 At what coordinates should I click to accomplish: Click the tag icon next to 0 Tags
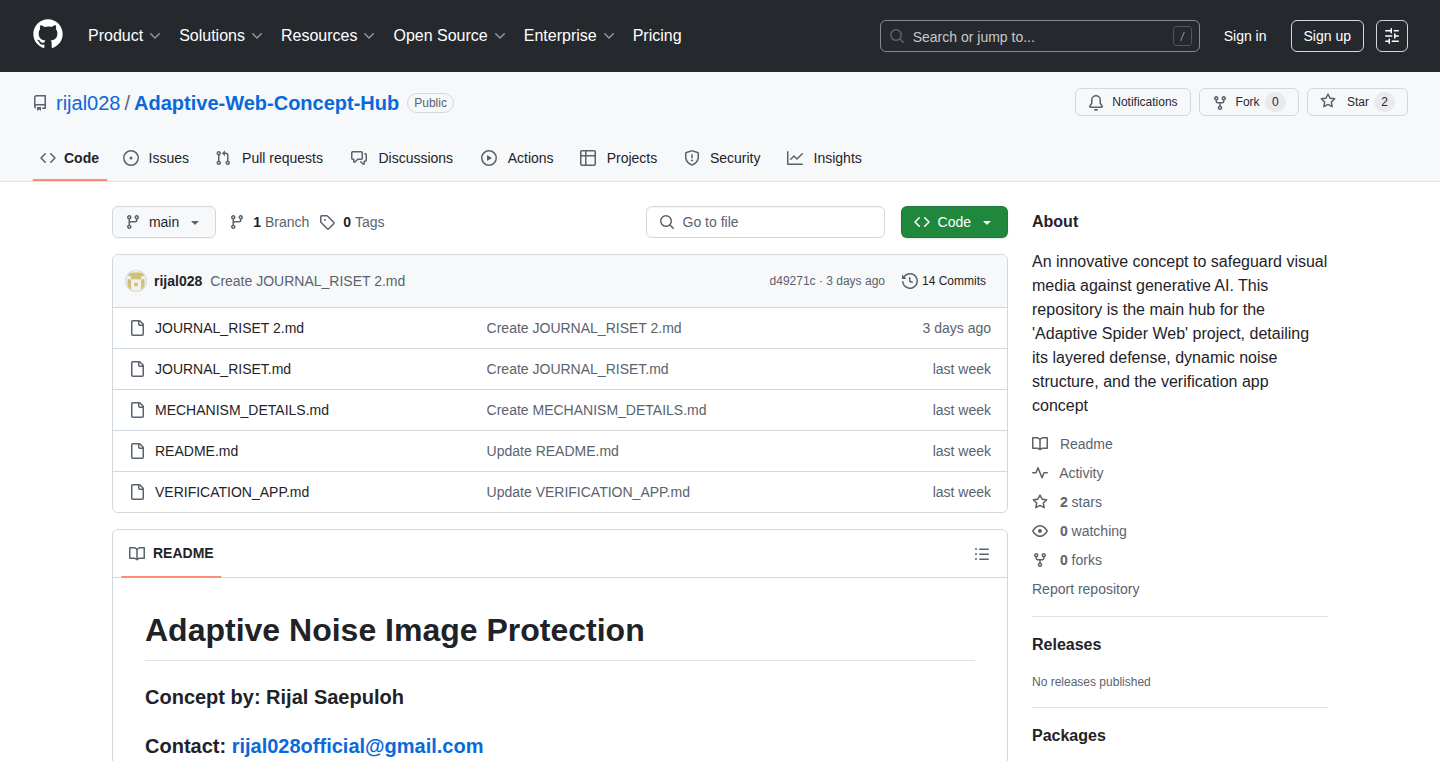pyautogui.click(x=327, y=222)
